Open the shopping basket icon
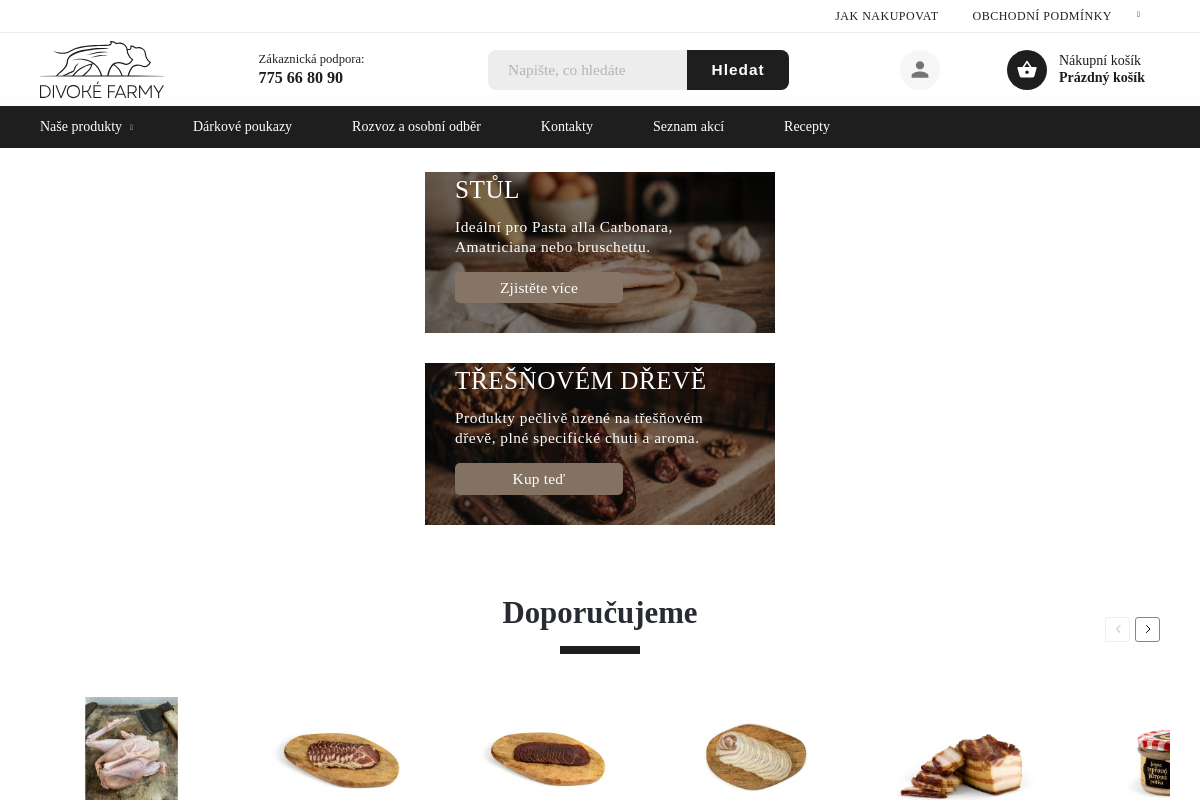 (x=1027, y=70)
